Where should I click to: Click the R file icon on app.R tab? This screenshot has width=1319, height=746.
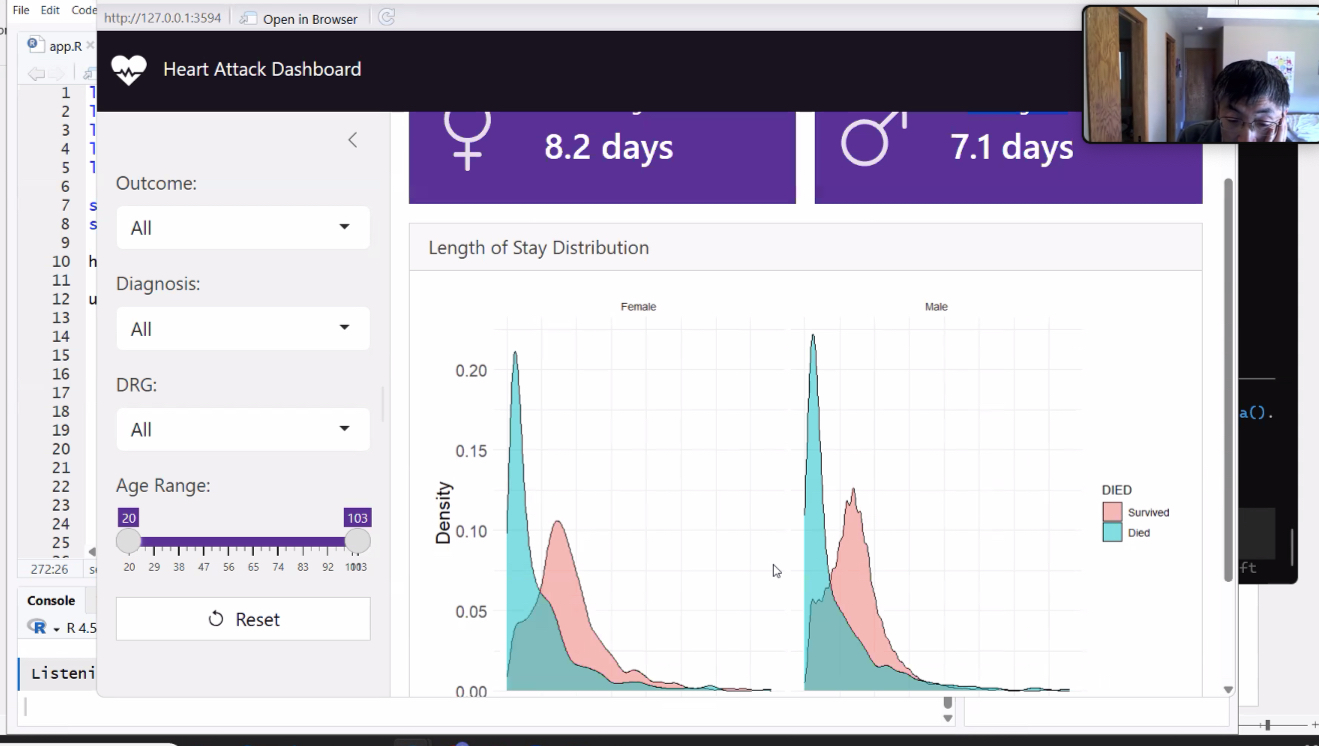(35, 45)
